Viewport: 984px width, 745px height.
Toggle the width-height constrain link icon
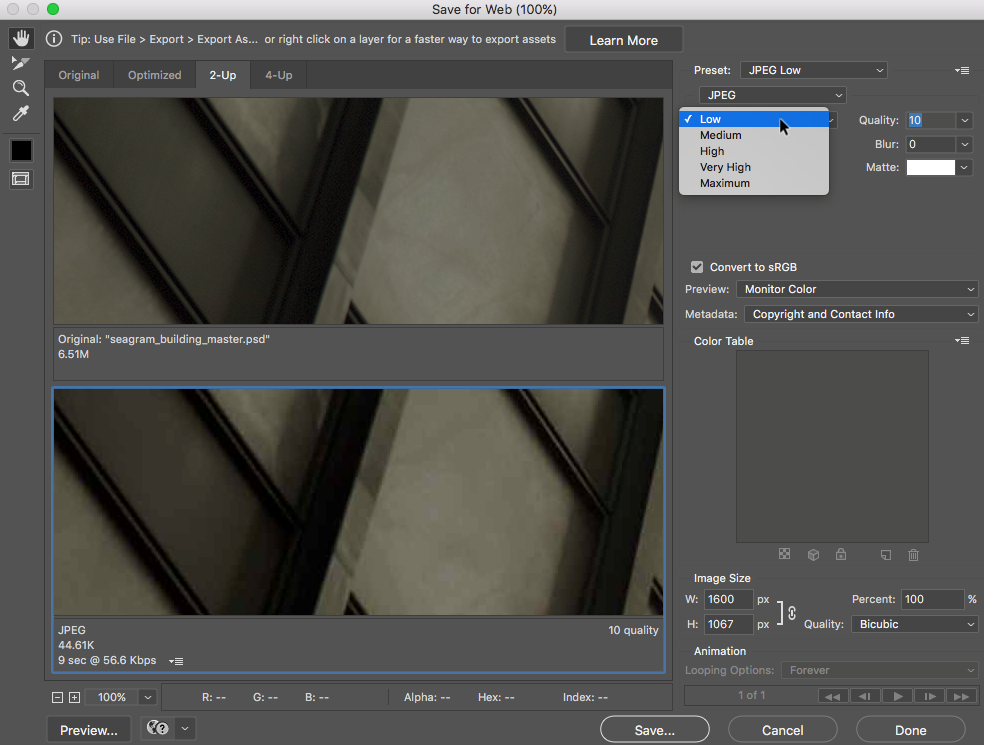click(792, 612)
